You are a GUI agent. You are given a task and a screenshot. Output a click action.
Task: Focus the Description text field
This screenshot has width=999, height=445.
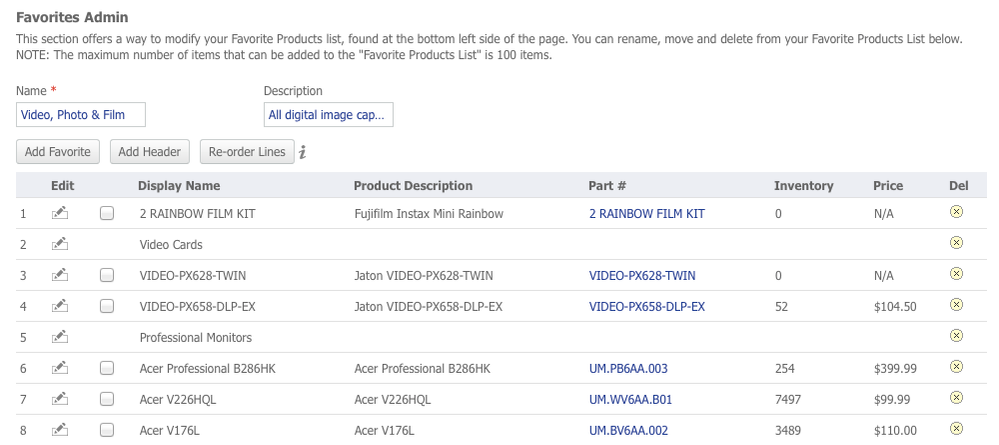pos(328,115)
